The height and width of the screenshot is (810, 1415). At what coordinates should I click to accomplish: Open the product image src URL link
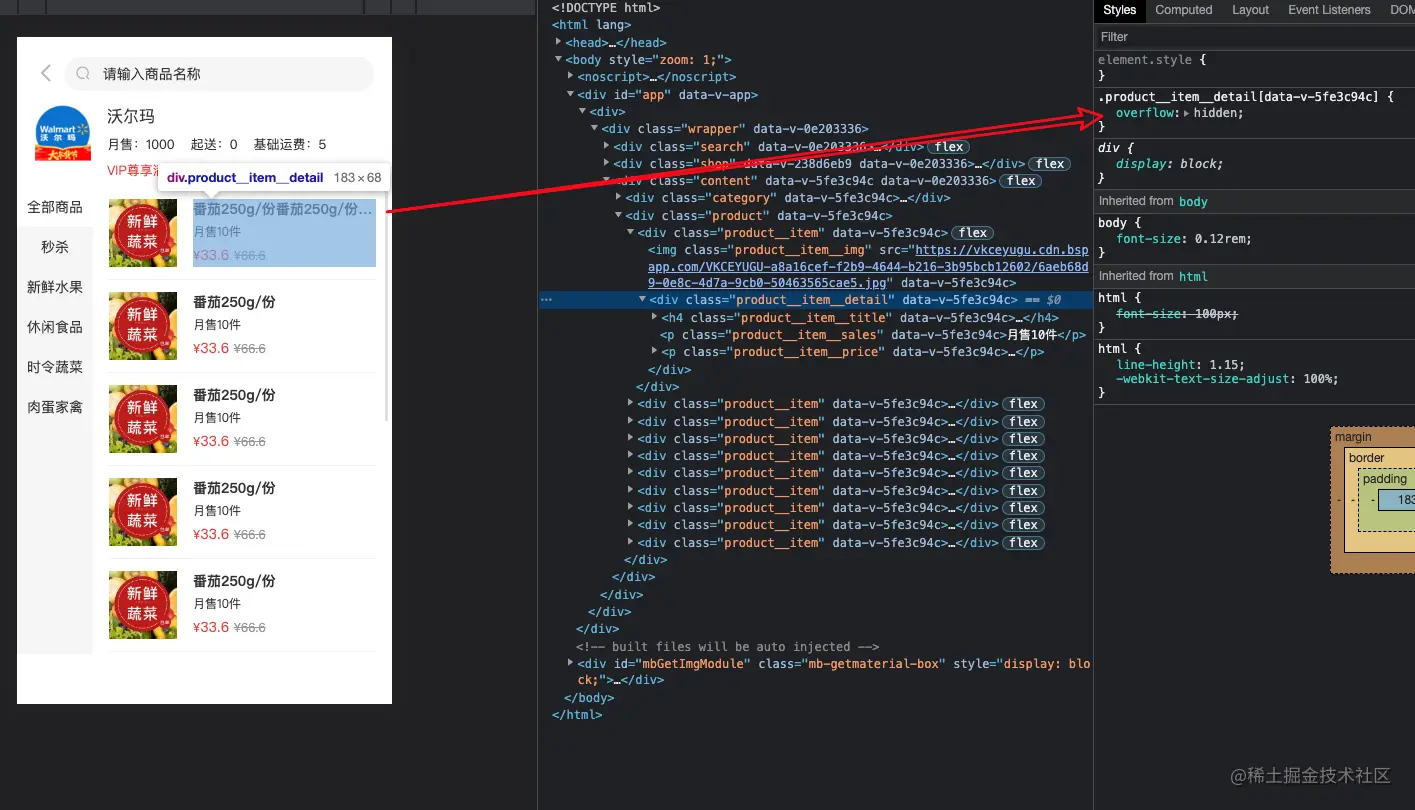pos(868,267)
